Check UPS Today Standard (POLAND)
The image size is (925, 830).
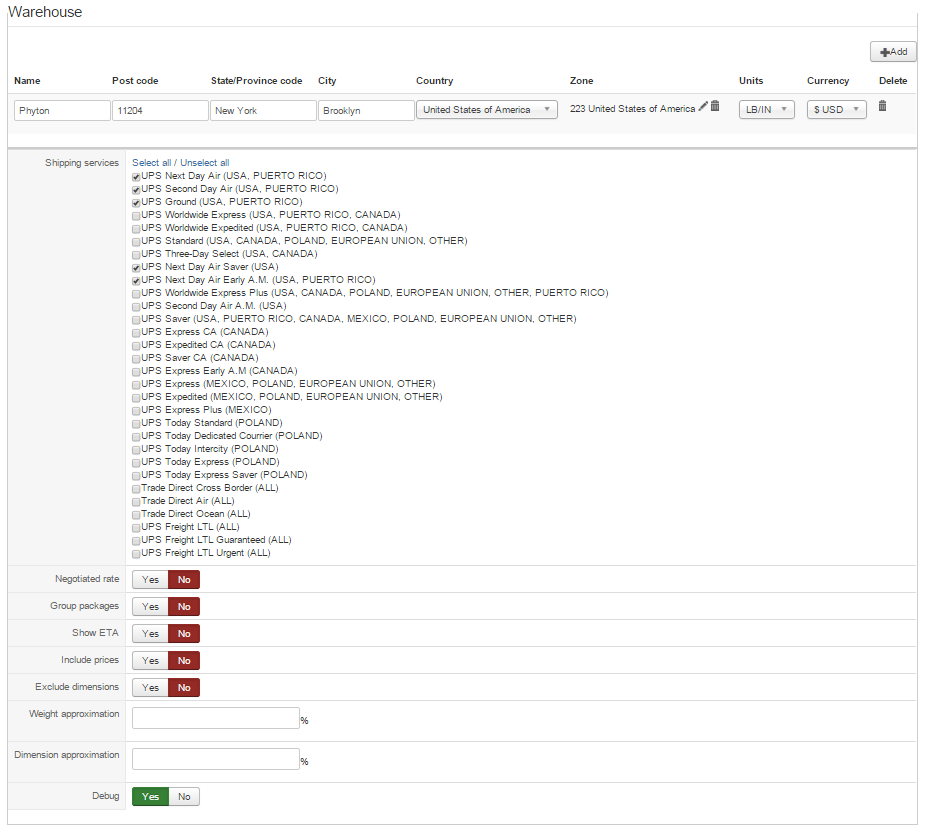[x=136, y=424]
